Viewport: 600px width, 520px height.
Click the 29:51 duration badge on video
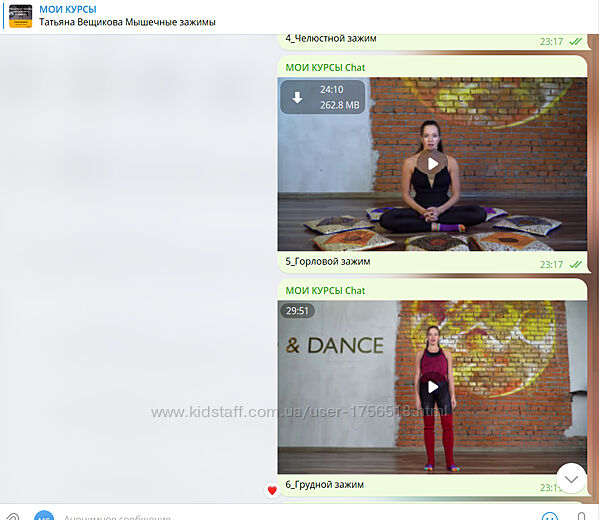pos(297,310)
